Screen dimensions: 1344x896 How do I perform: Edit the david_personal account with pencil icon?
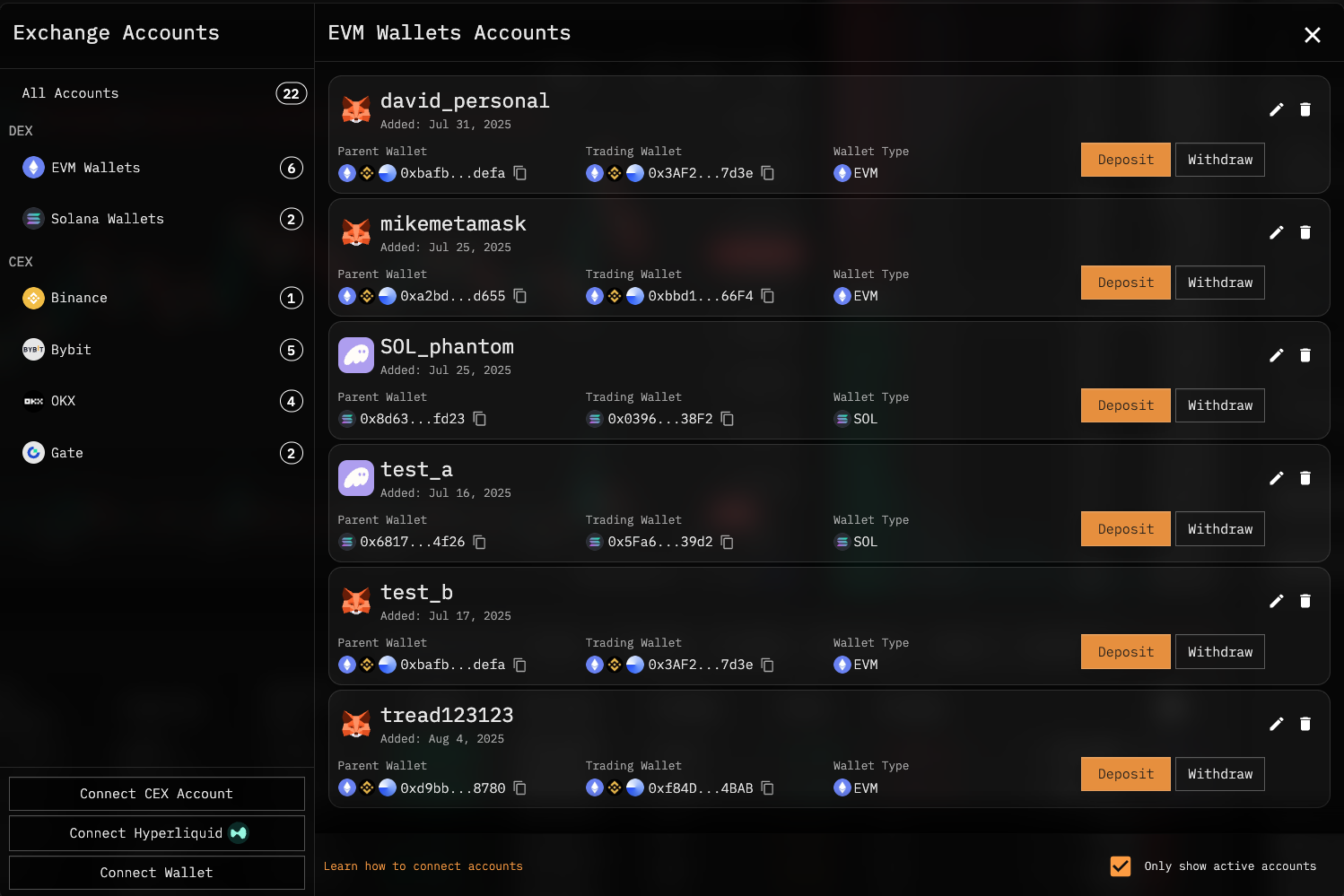coord(1276,109)
